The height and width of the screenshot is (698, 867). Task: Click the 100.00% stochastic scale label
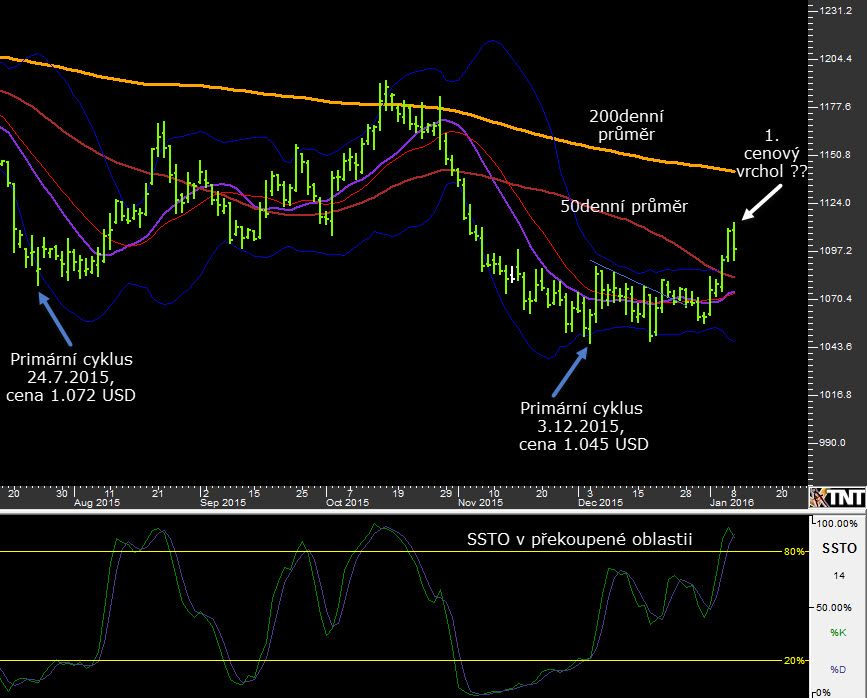pyautogui.click(x=837, y=524)
